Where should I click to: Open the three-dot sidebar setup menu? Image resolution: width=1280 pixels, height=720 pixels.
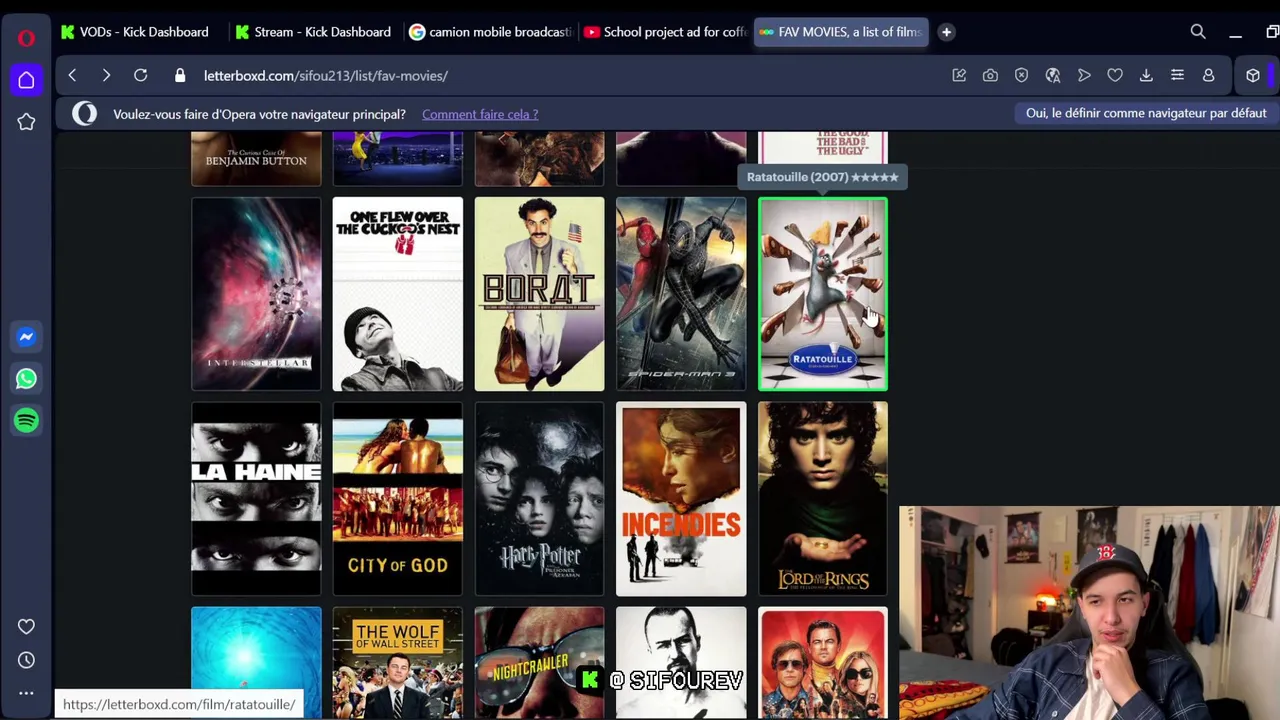pyautogui.click(x=26, y=693)
